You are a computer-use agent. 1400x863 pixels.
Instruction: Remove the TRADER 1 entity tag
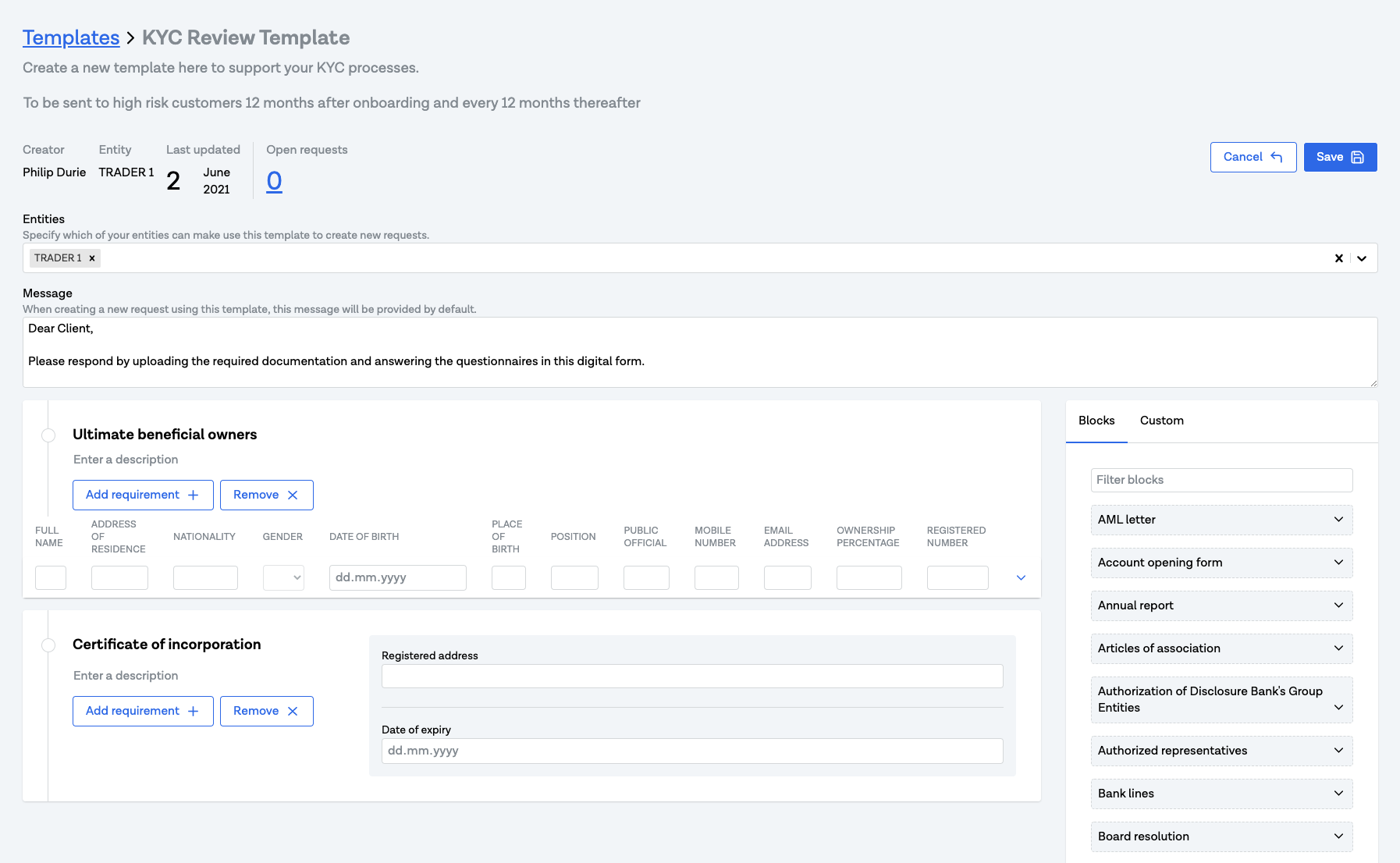[92, 258]
